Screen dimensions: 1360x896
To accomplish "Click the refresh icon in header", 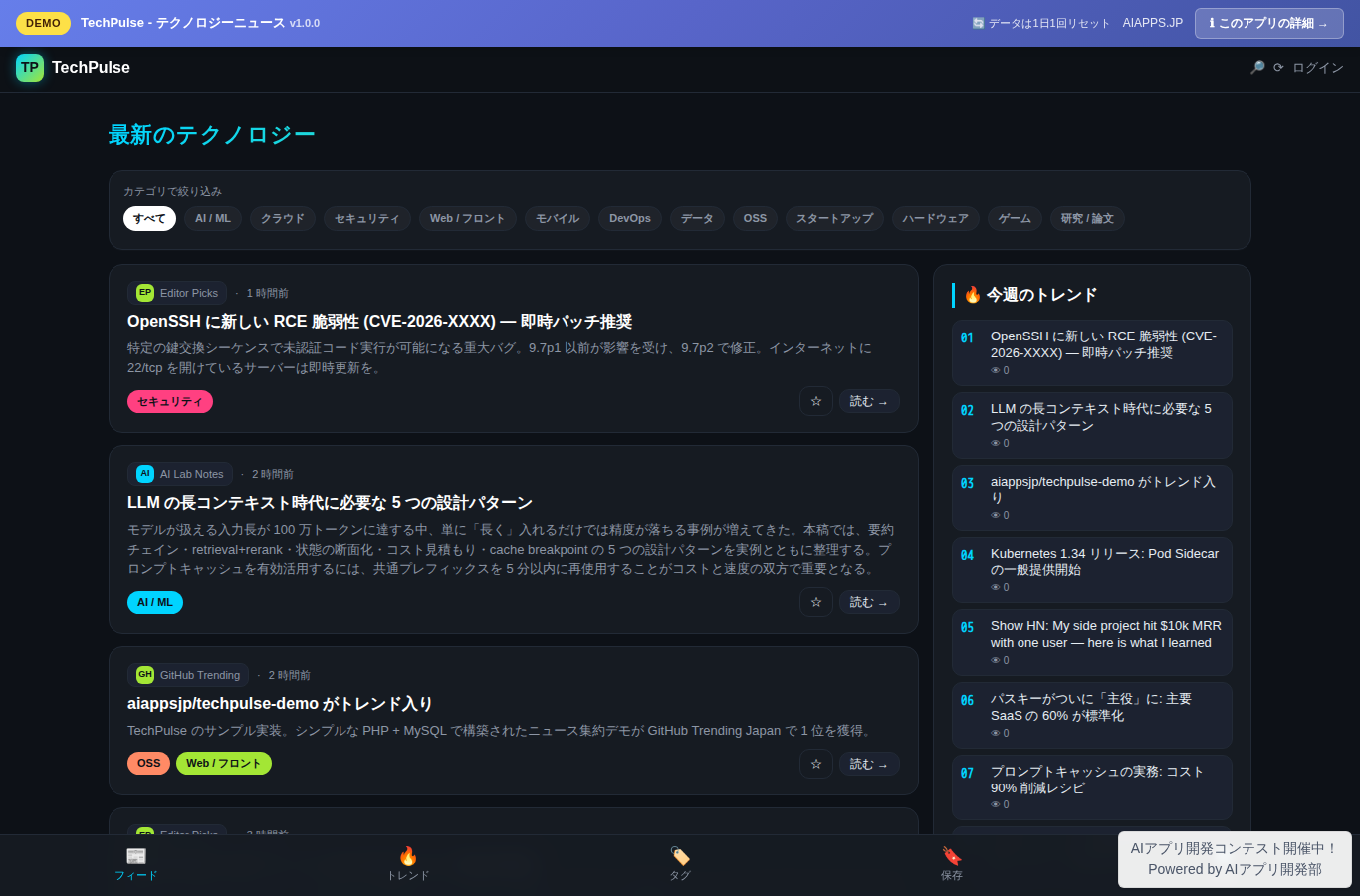I will (1278, 68).
